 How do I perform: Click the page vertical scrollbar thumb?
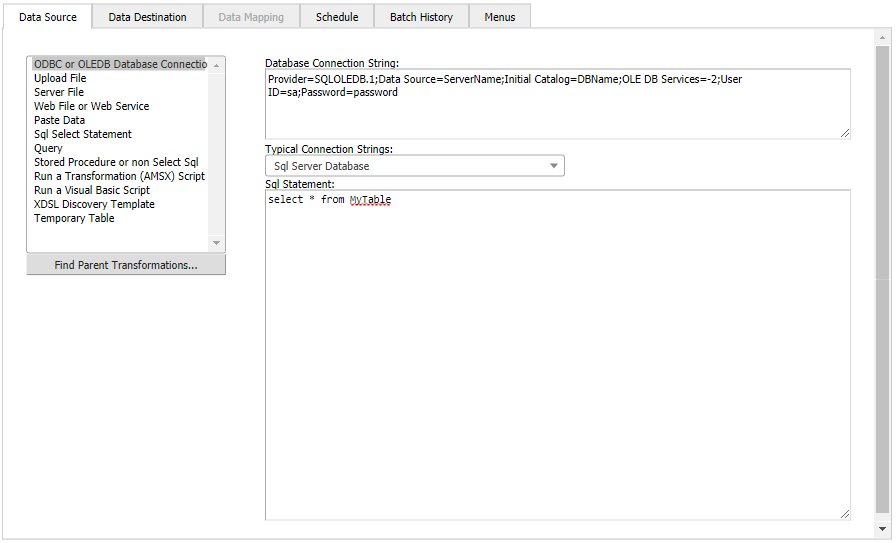click(x=882, y=280)
